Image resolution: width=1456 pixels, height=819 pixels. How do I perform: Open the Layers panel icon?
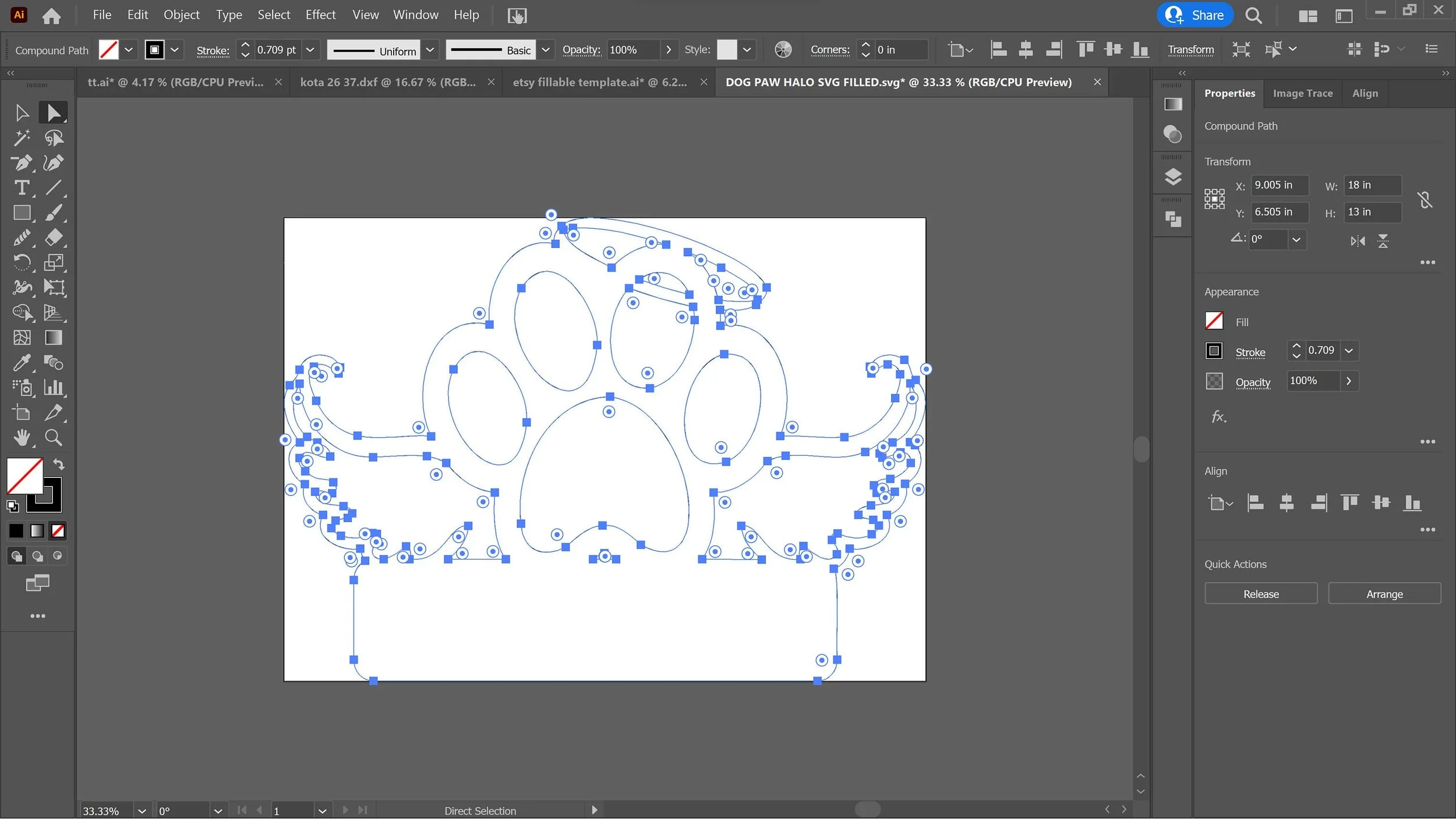pyautogui.click(x=1172, y=176)
